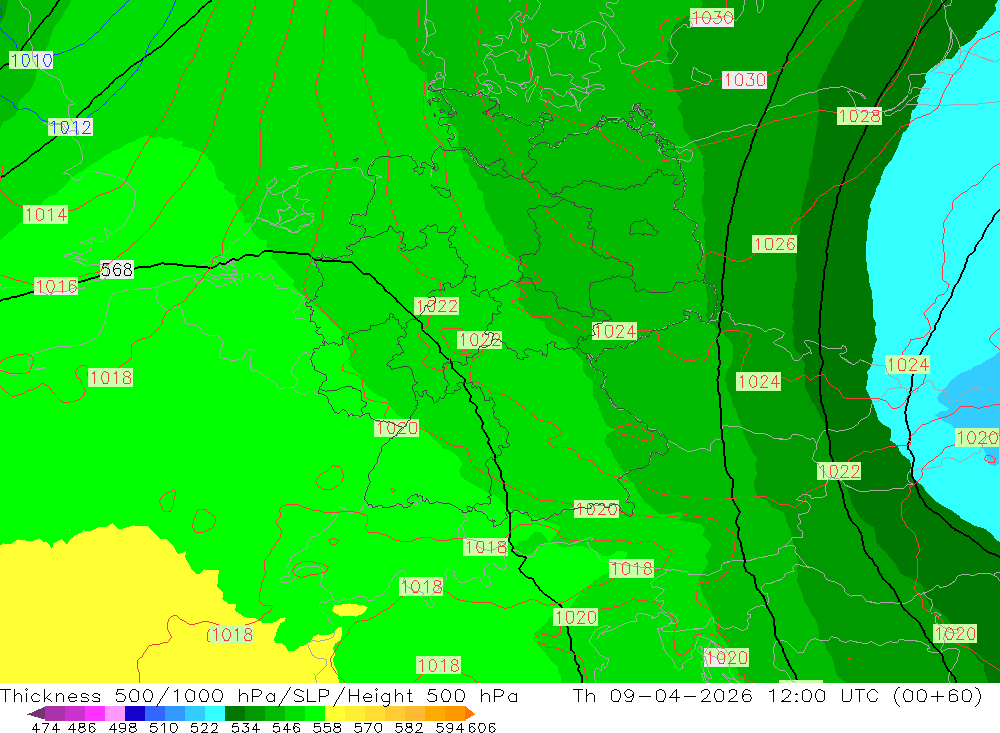This screenshot has width=1000, height=733.
Task: Pick the cyan legend swatch
Action: point(215,713)
